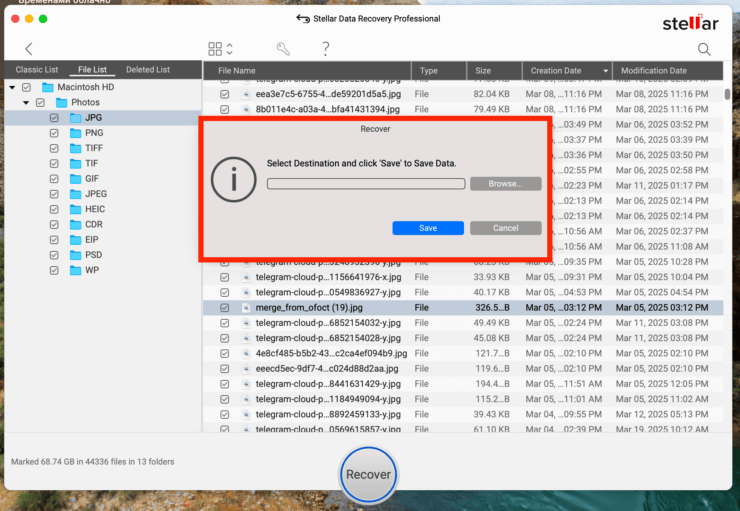Open Creation Date column sort dropdown

tap(605, 71)
